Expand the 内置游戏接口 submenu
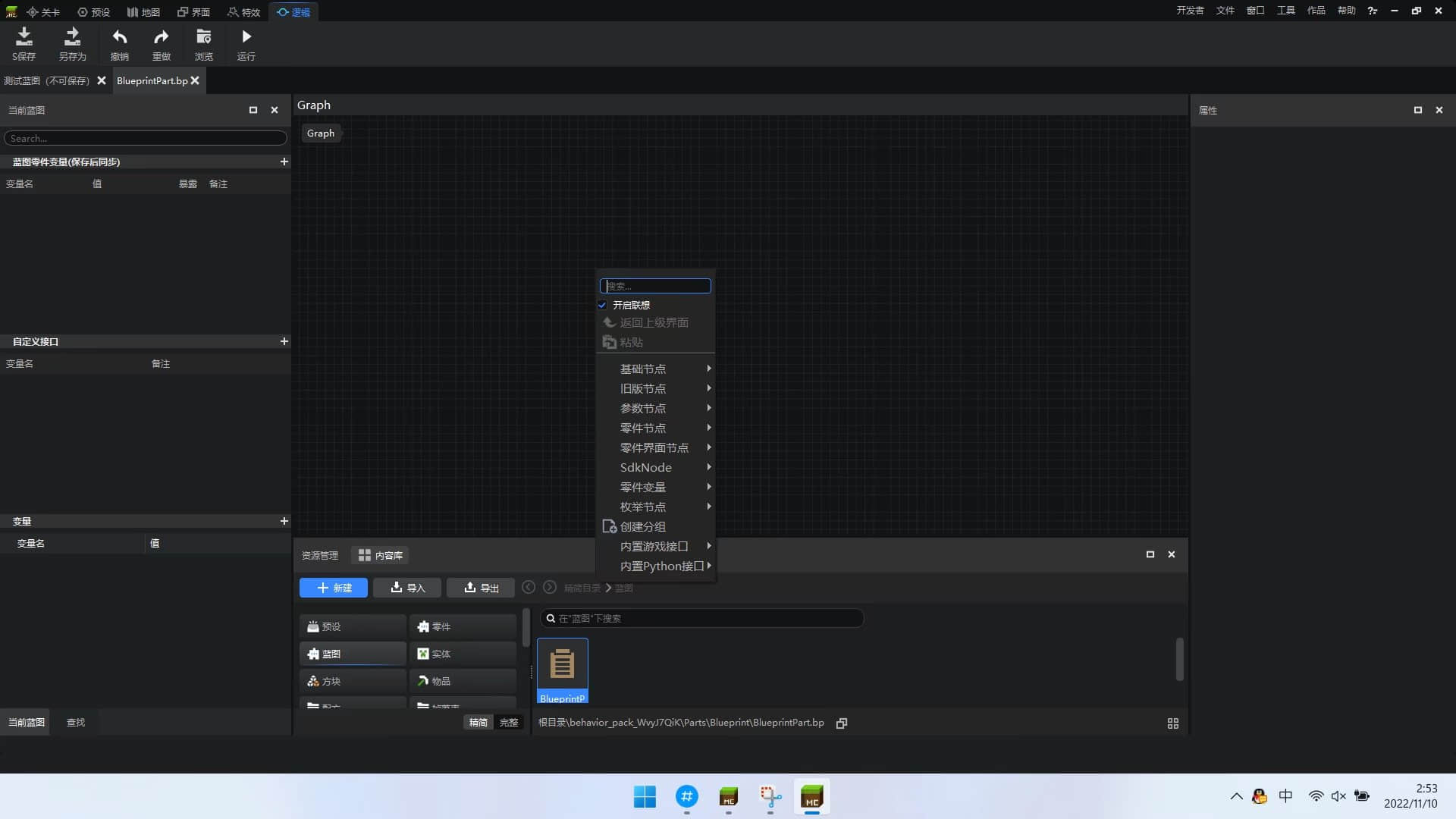 (656, 546)
